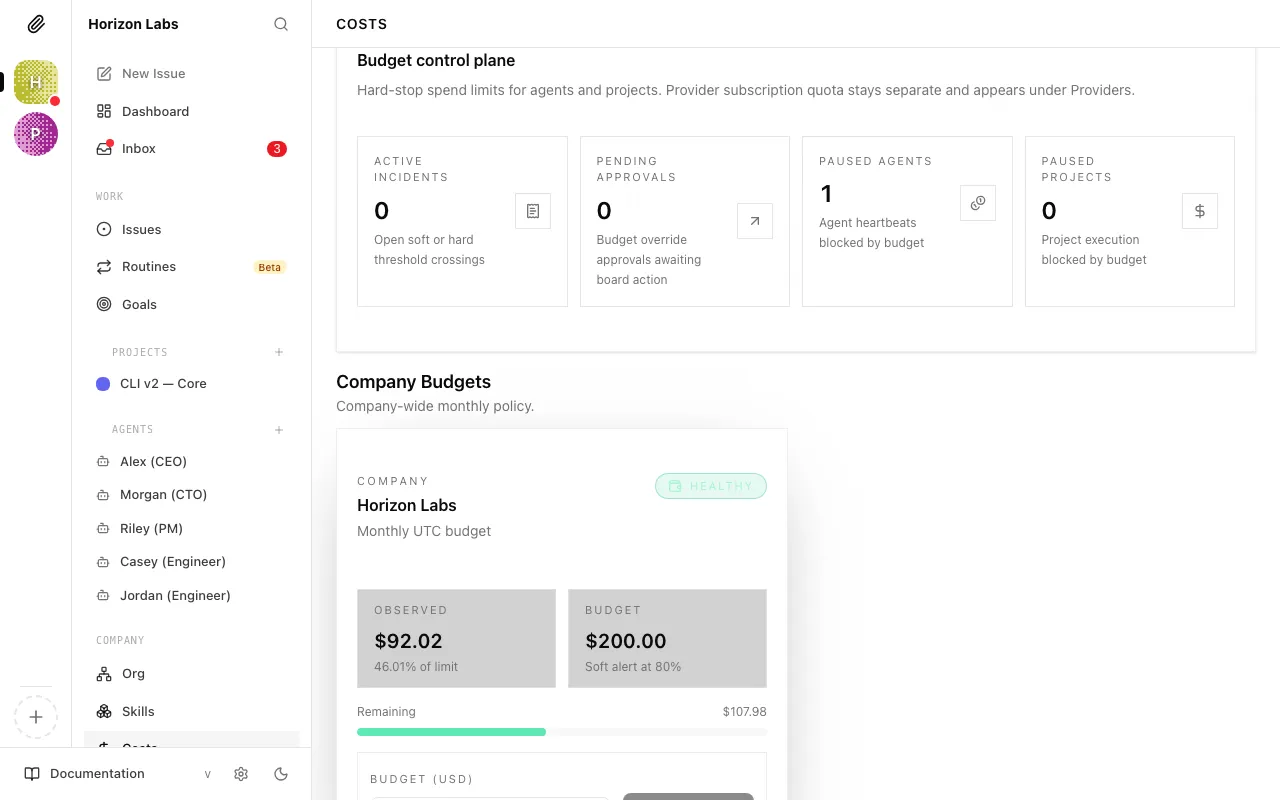Screen dimensions: 1280x800
Task: Click the Issues circle icon
Action: [104, 229]
